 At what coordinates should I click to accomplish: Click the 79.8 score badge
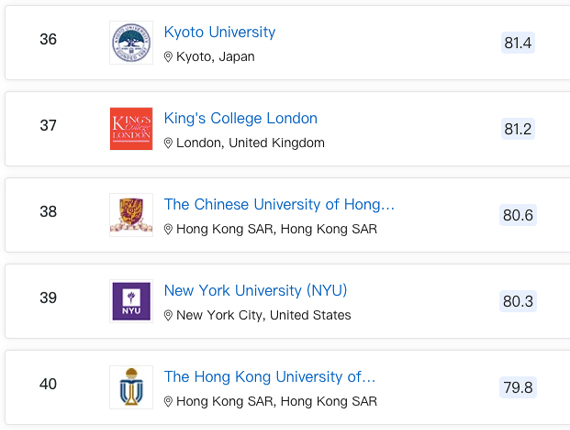(518, 387)
